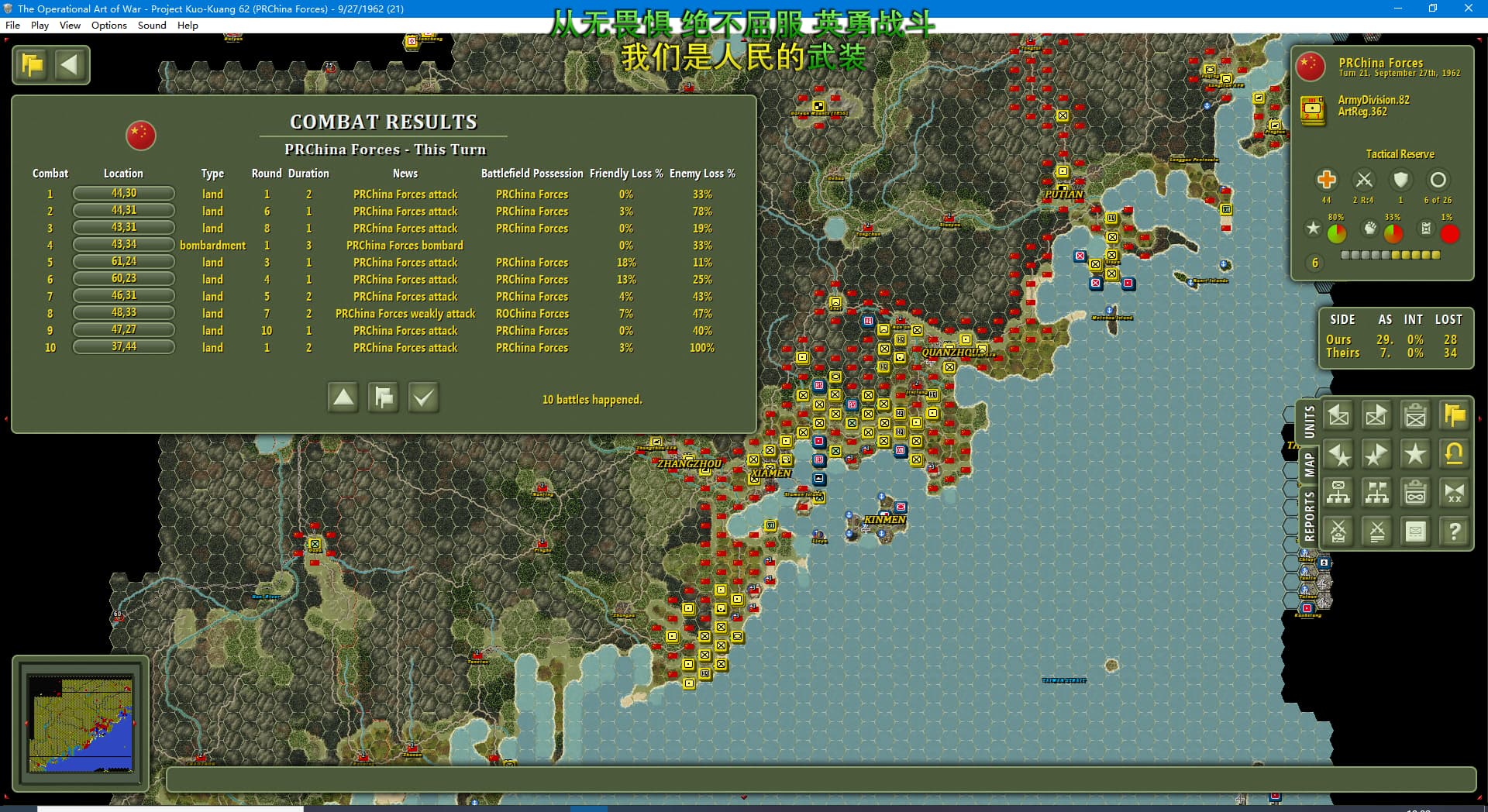Click the bowtie XX division icon
The height and width of the screenshot is (812, 1488).
tap(1455, 493)
